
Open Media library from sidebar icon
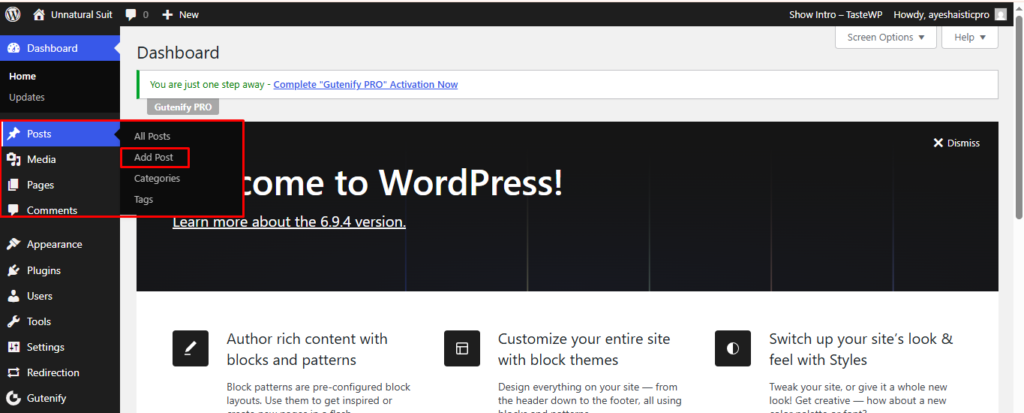click(x=13, y=160)
